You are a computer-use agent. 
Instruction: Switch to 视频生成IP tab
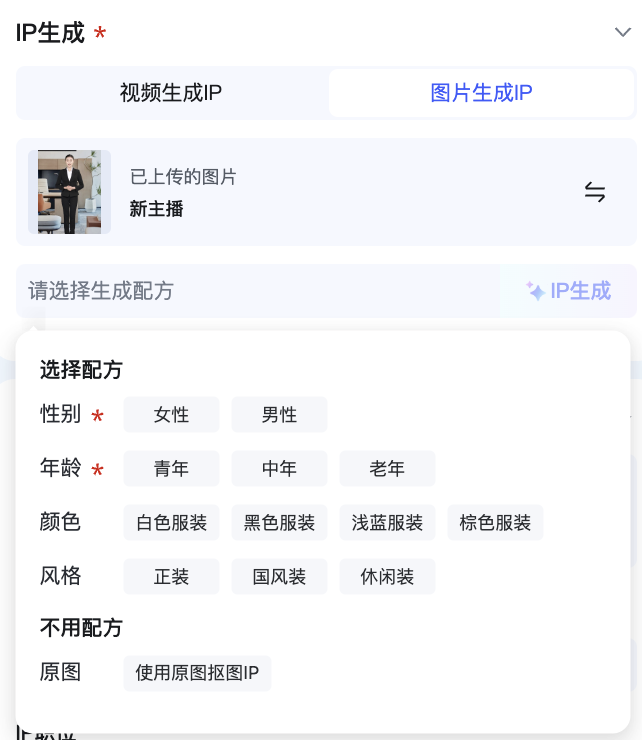(171, 92)
